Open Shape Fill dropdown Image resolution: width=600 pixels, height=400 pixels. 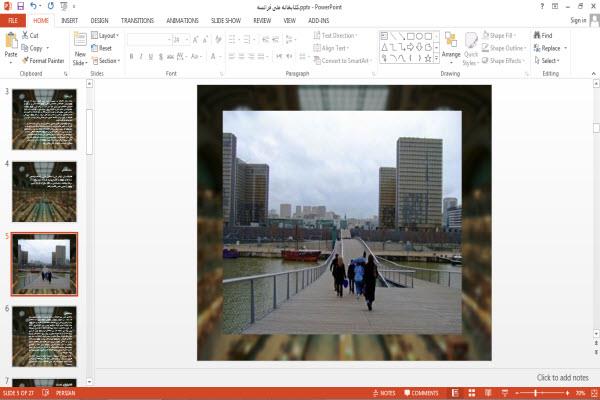coord(499,35)
